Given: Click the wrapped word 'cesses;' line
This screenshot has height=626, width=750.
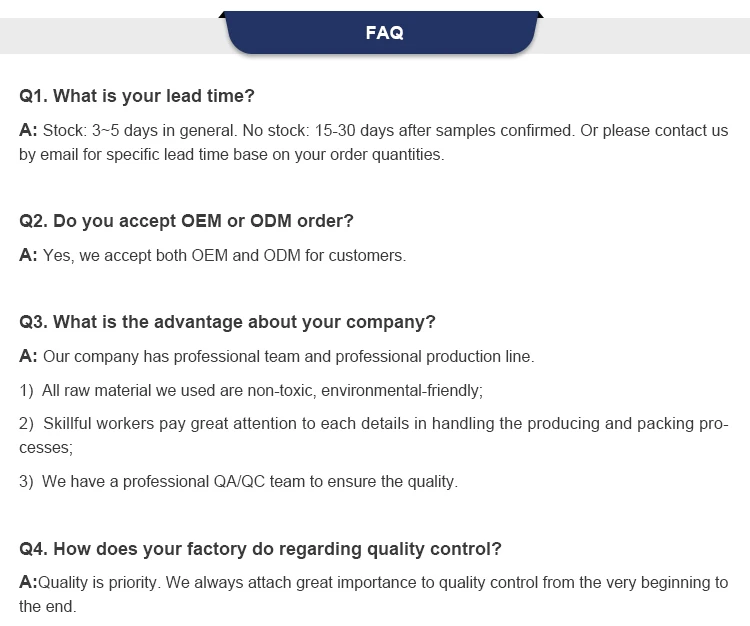Looking at the screenshot, I should pos(46,448).
